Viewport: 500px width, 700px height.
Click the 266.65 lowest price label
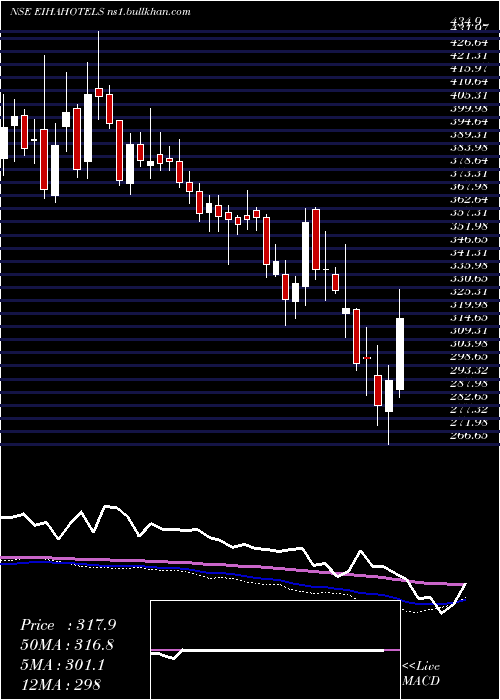(467, 435)
